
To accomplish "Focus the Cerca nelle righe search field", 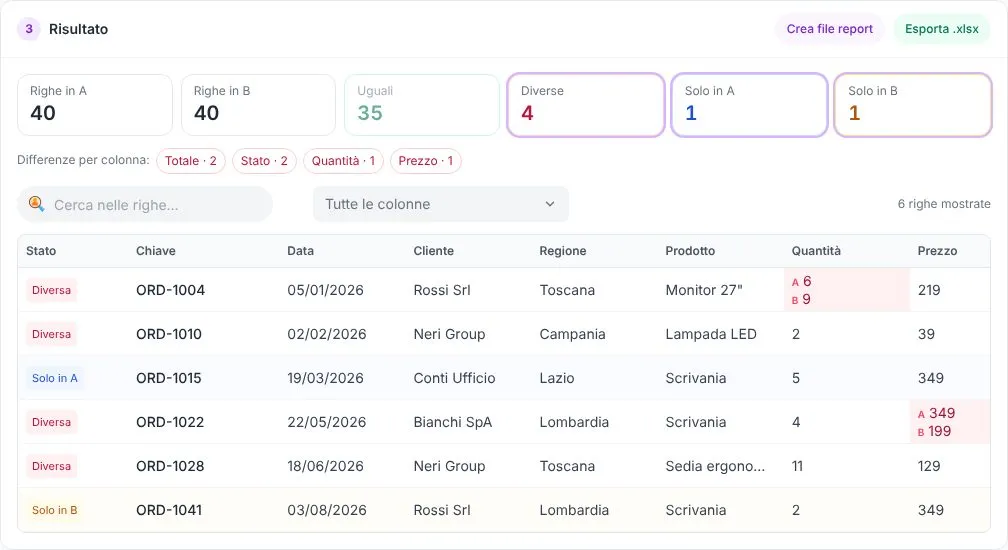I will 145,204.
